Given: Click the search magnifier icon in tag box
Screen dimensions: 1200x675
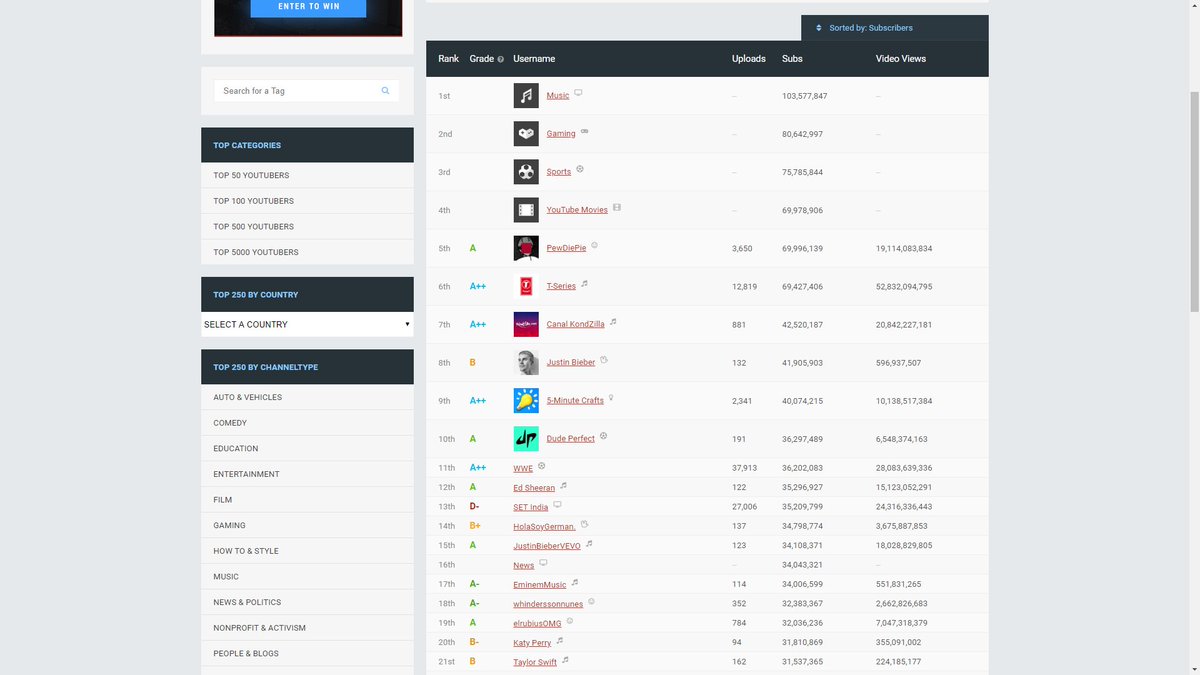Looking at the screenshot, I should coord(385,91).
